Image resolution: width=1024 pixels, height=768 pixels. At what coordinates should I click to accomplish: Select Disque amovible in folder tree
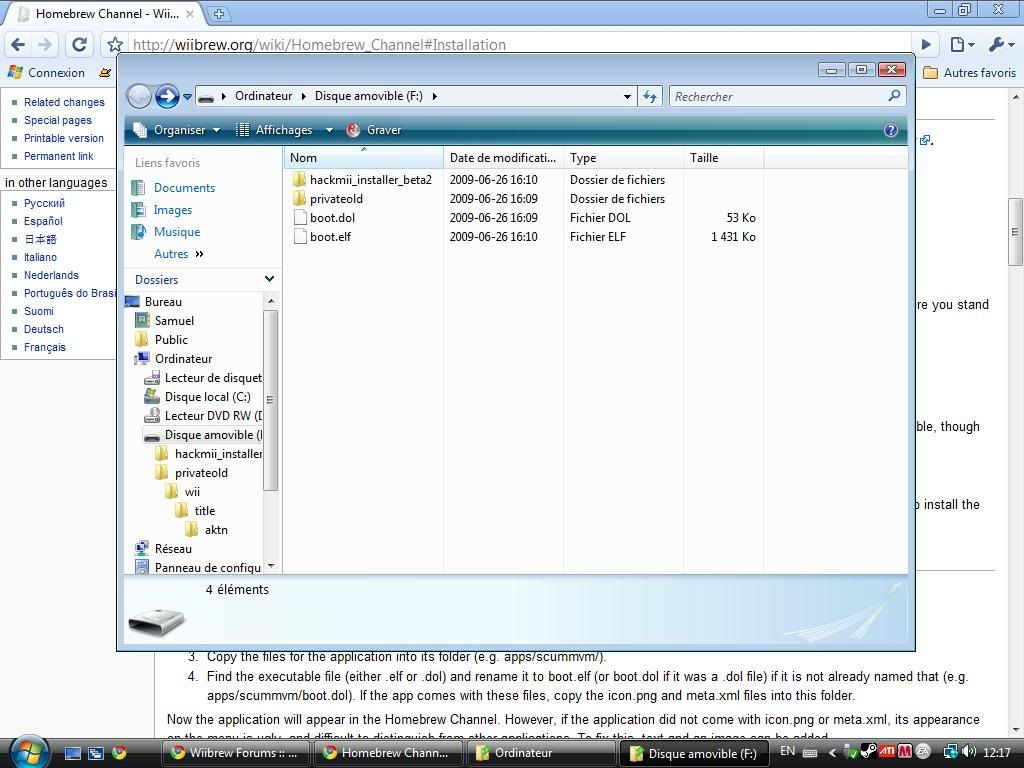213,435
